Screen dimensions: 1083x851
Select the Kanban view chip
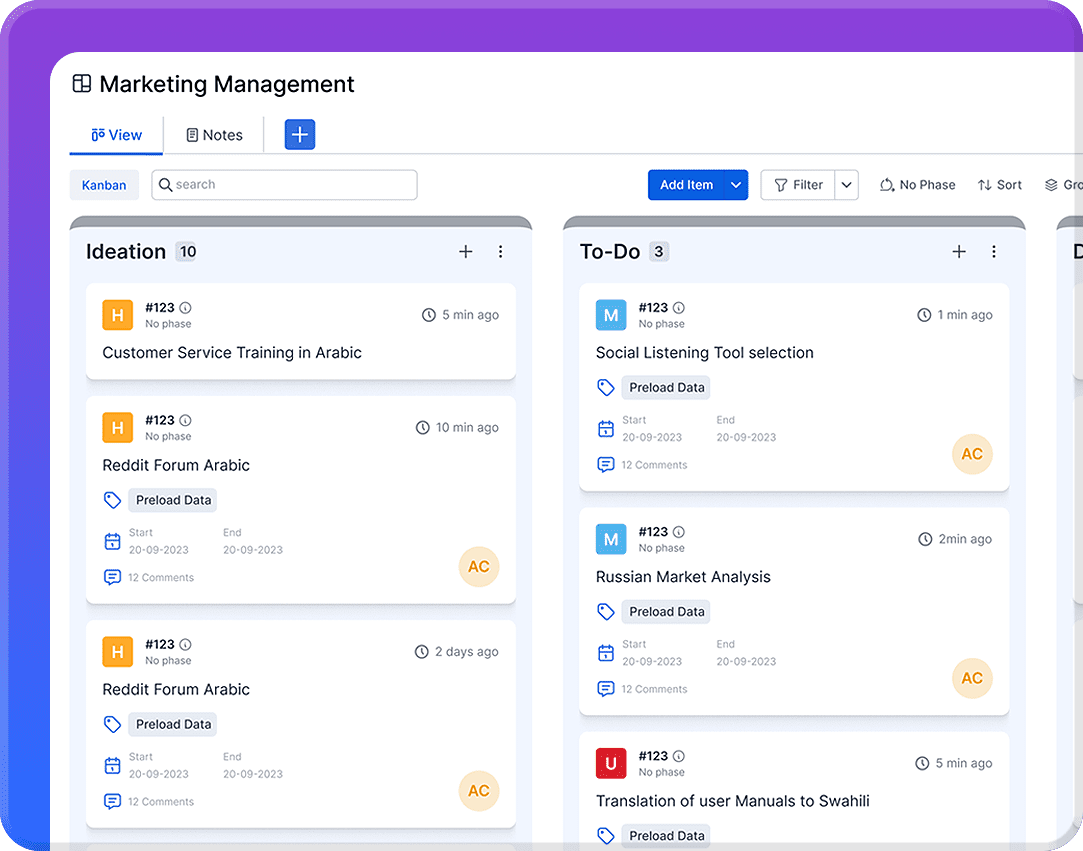click(104, 185)
